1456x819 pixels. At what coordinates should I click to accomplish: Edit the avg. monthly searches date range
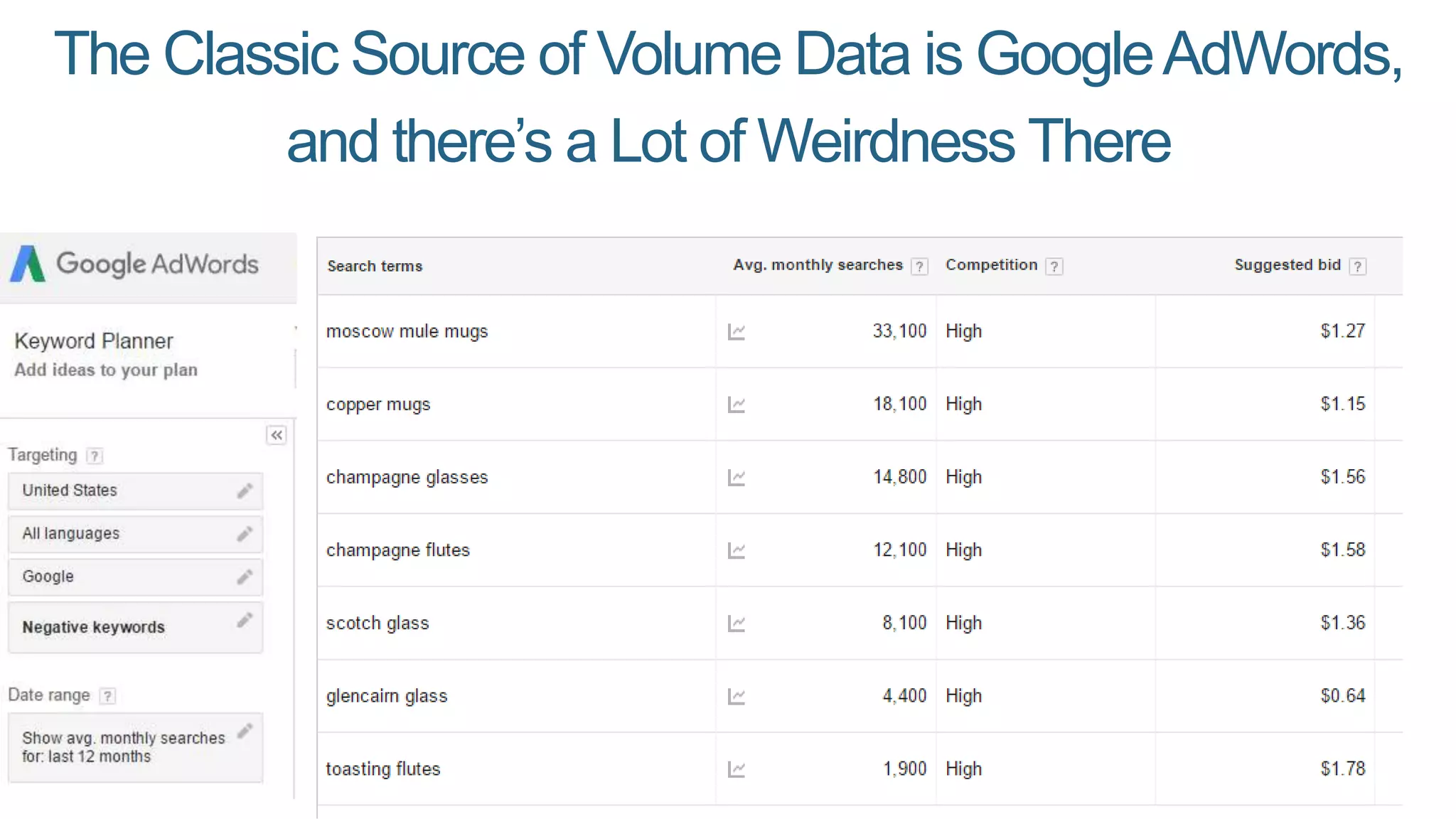tap(245, 731)
